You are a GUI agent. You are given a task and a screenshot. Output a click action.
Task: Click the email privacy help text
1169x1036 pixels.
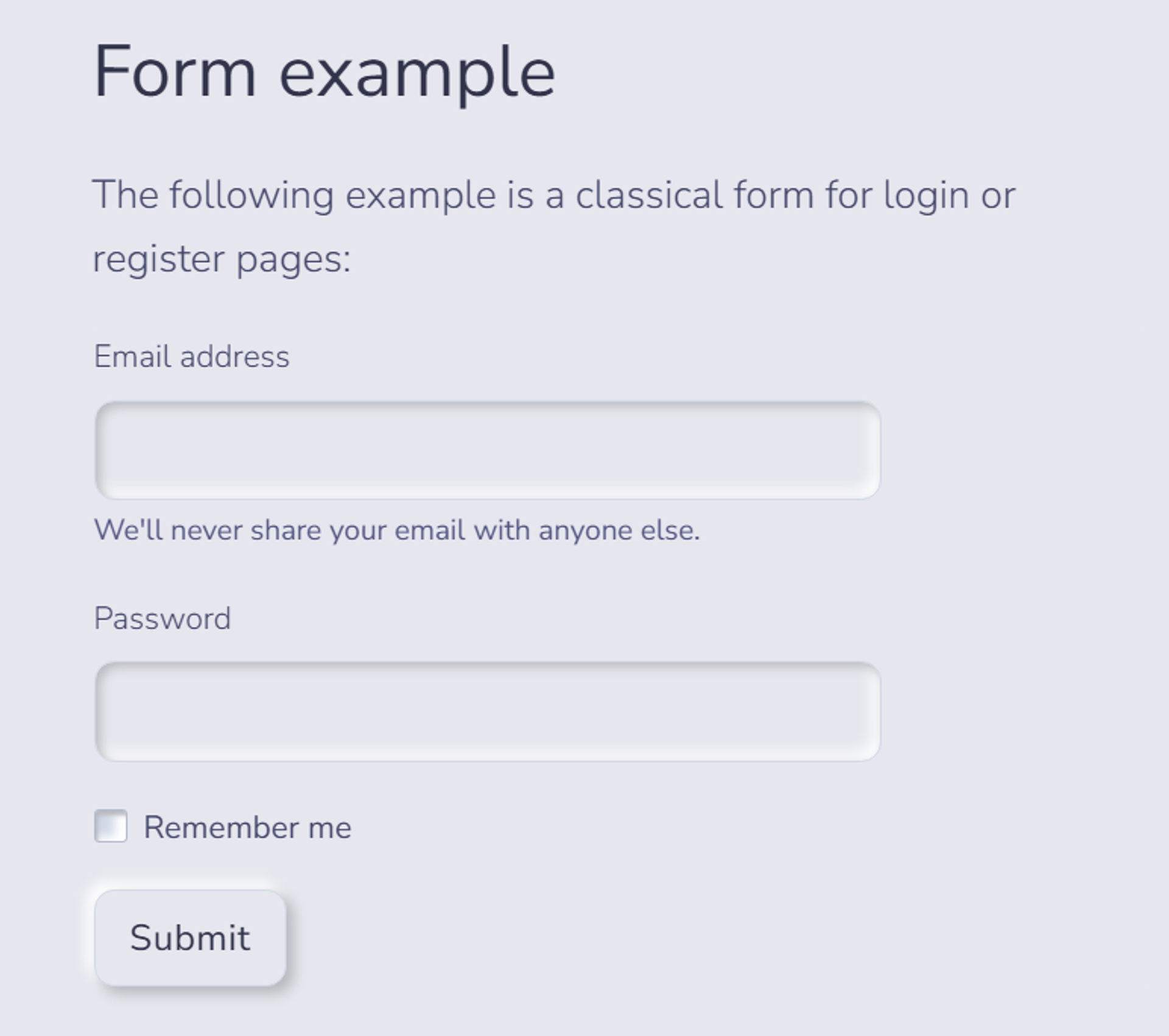pyautogui.click(x=397, y=530)
